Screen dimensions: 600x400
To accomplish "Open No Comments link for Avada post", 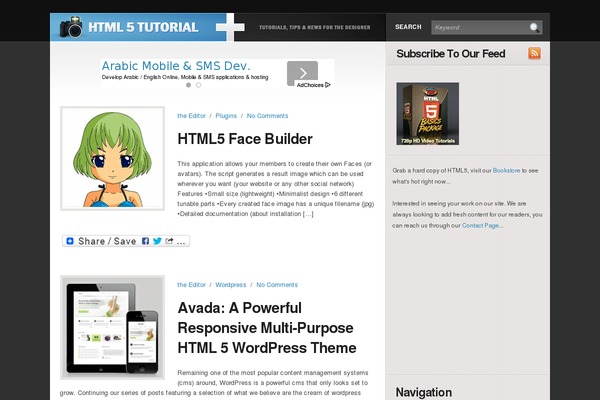I will (277, 285).
